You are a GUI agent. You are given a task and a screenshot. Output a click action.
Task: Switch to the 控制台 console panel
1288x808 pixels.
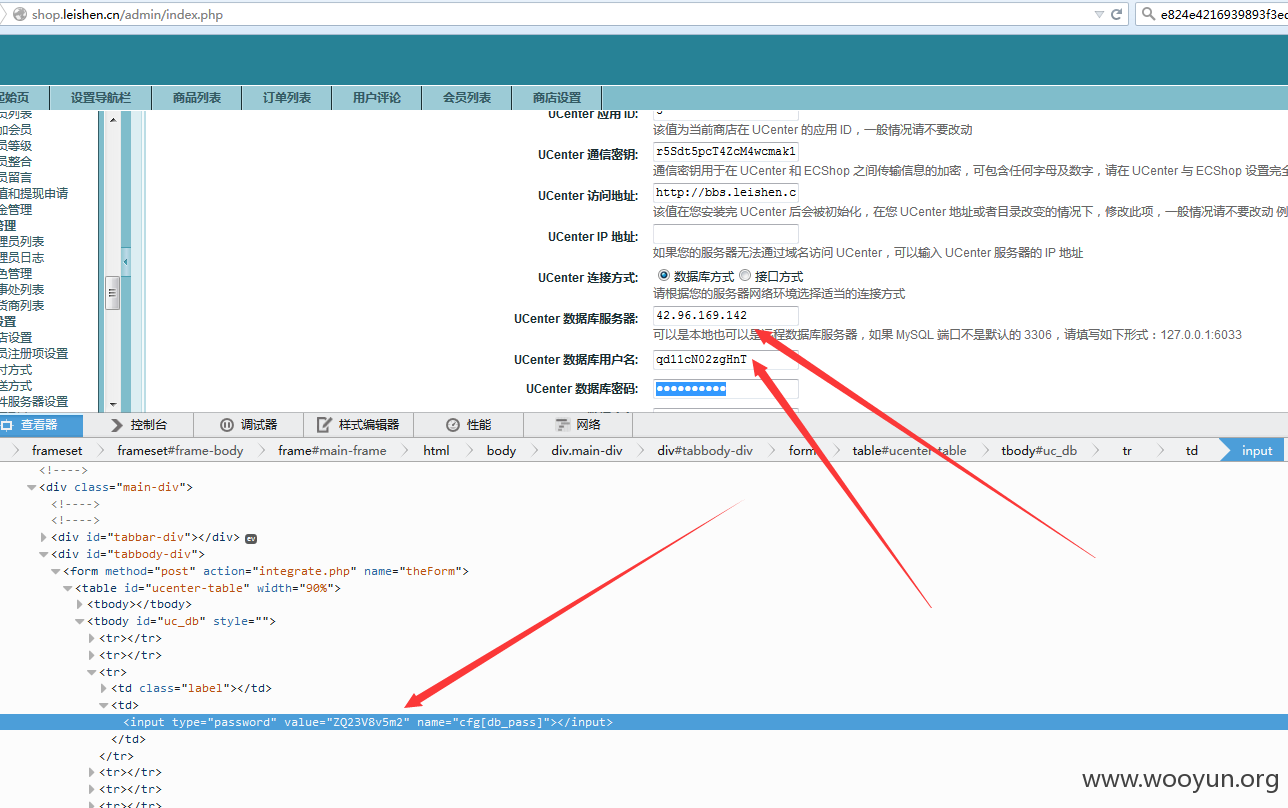coord(139,425)
